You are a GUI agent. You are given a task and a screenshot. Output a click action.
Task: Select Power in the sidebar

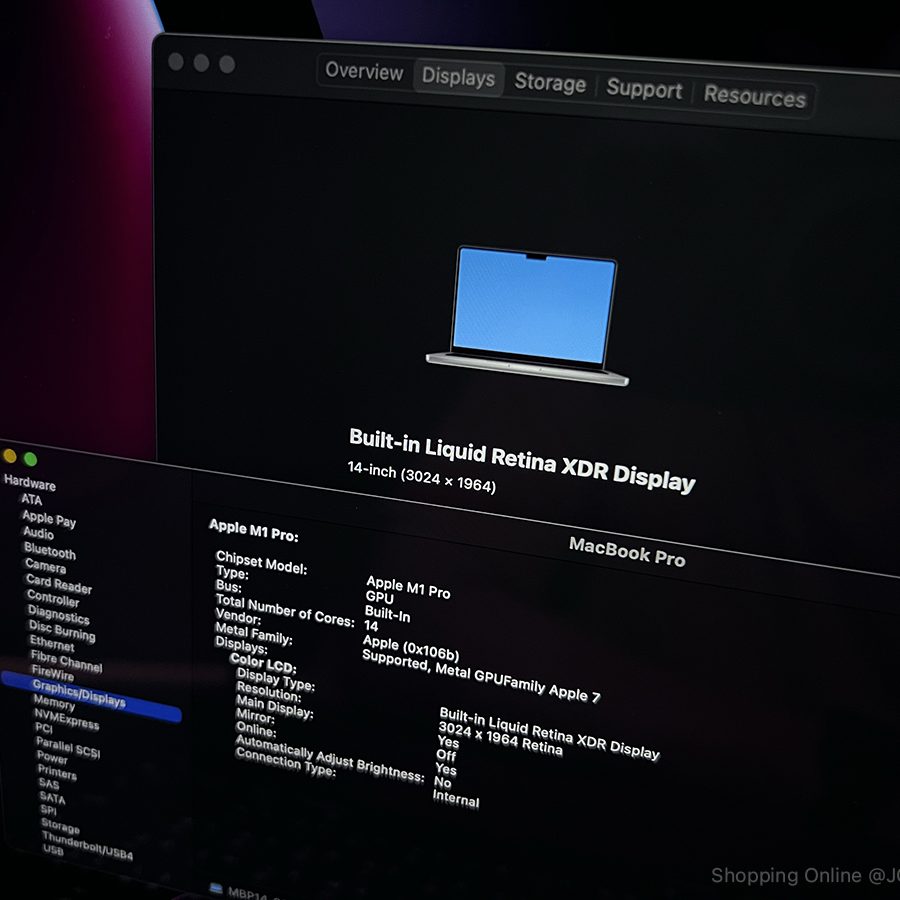coord(52,758)
